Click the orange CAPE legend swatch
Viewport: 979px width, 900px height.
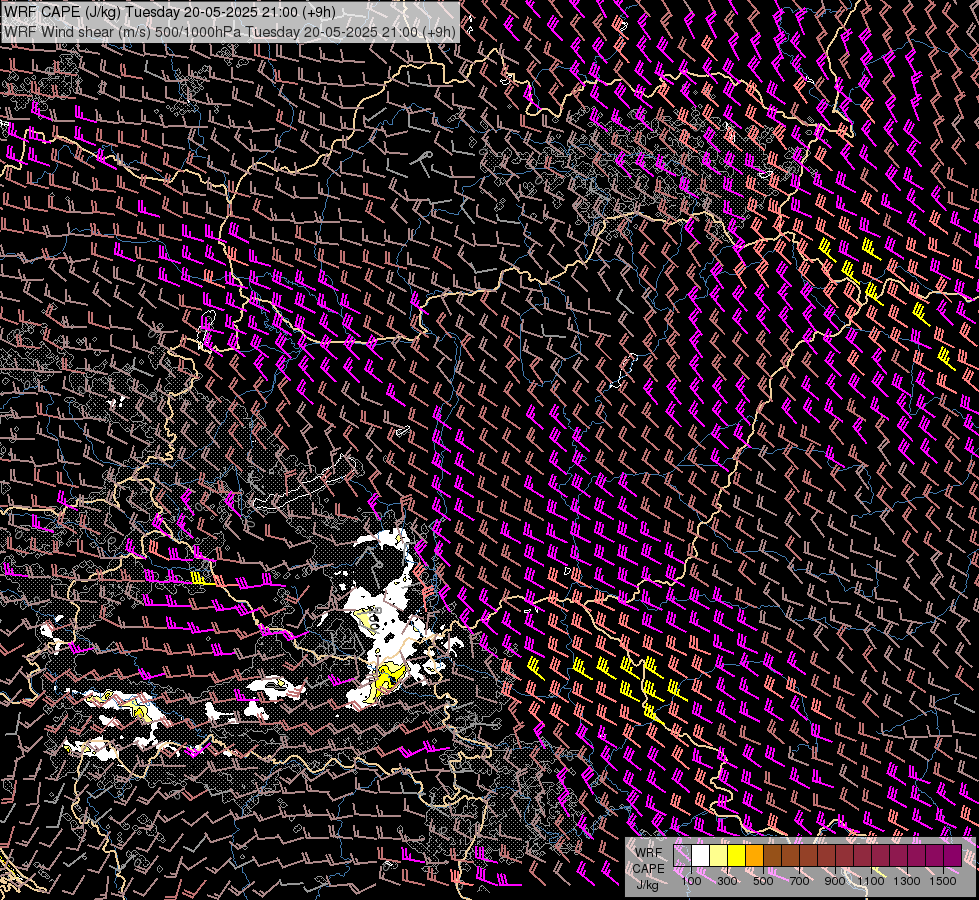click(x=754, y=855)
